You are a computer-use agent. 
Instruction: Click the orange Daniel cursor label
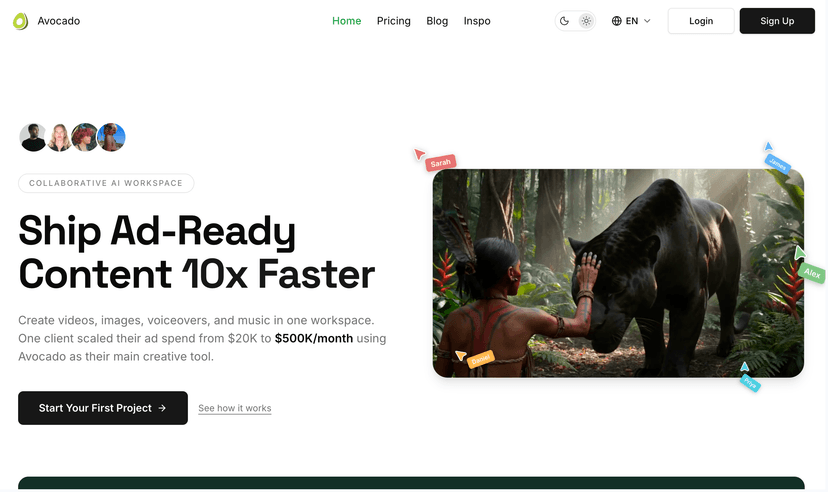click(481, 359)
